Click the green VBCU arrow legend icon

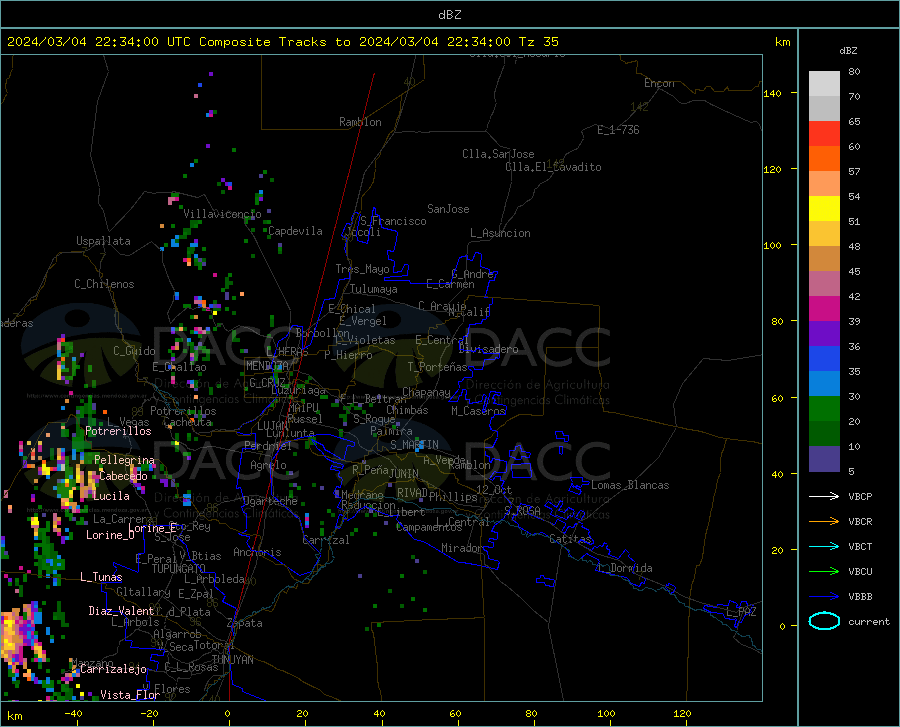(824, 572)
